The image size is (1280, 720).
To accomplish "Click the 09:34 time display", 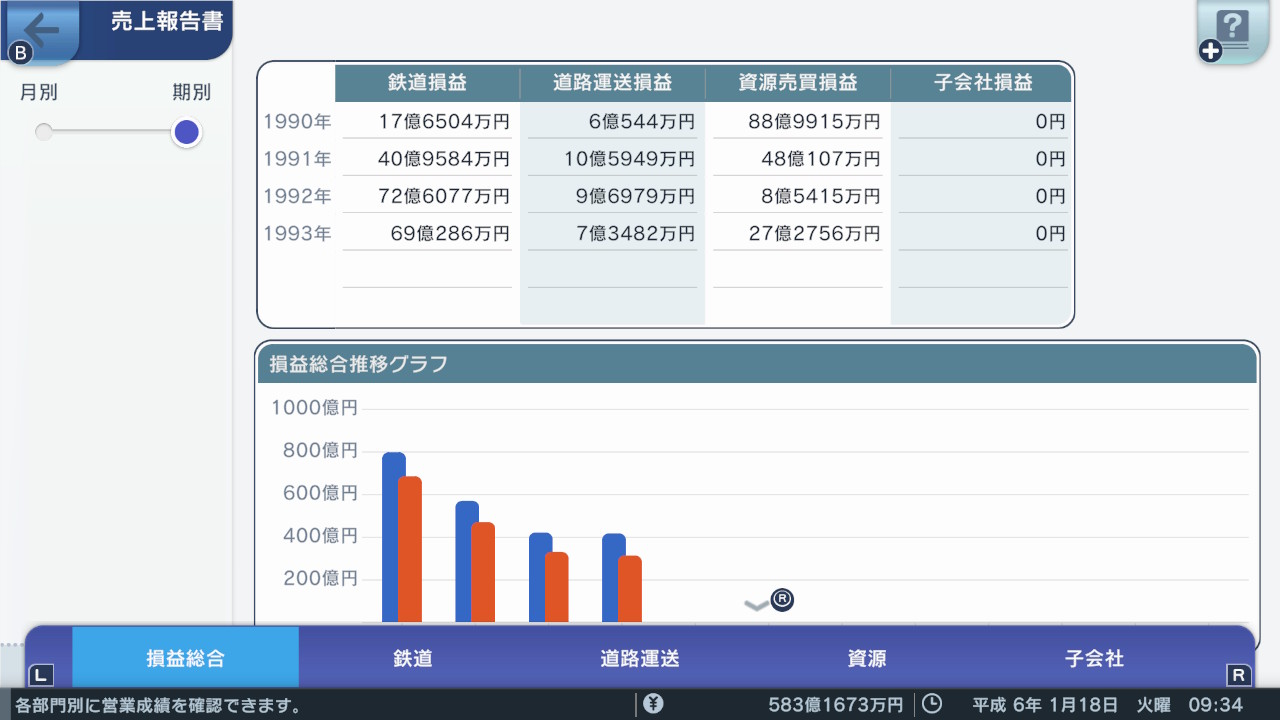I will click(1215, 705).
